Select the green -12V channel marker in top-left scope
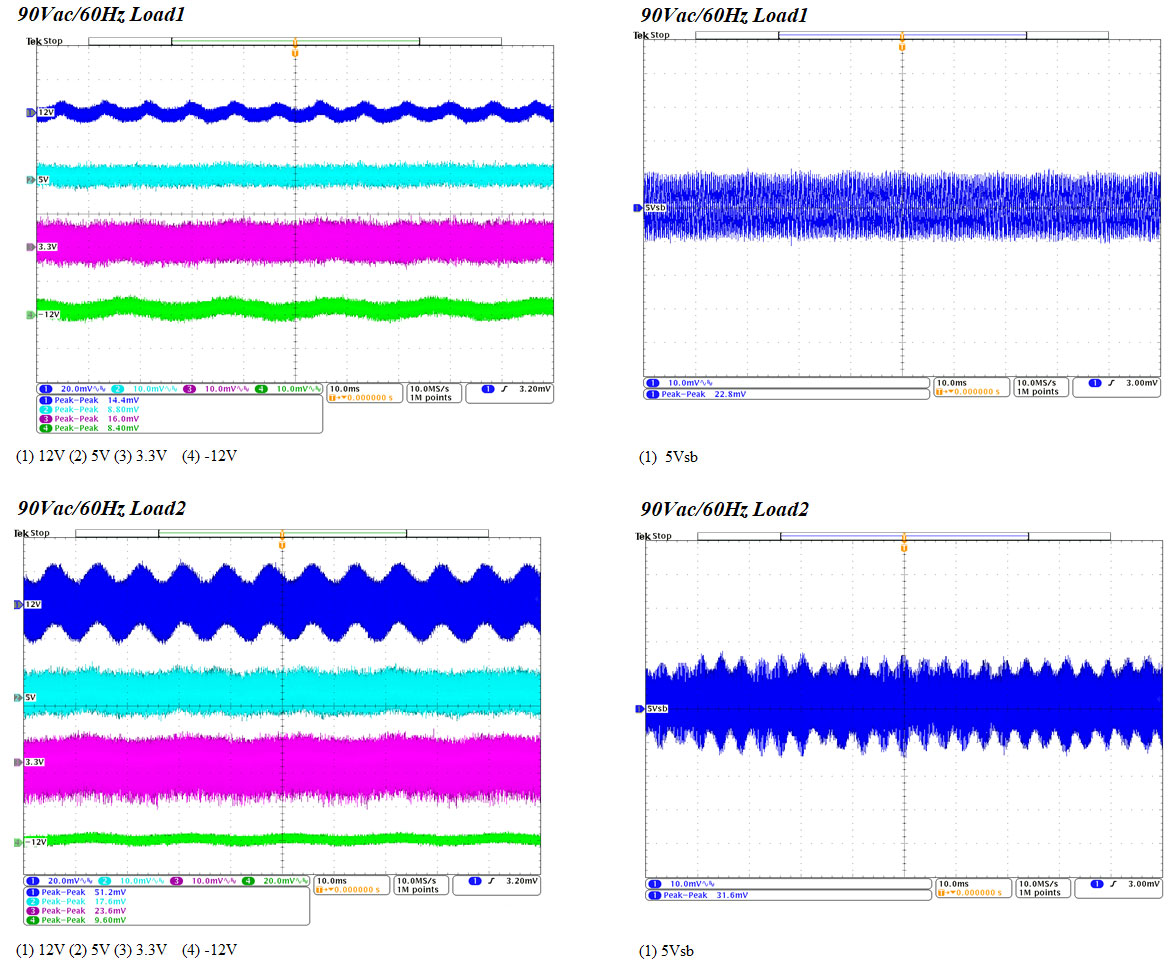This screenshot has height=963, width=1173. (x=45, y=314)
